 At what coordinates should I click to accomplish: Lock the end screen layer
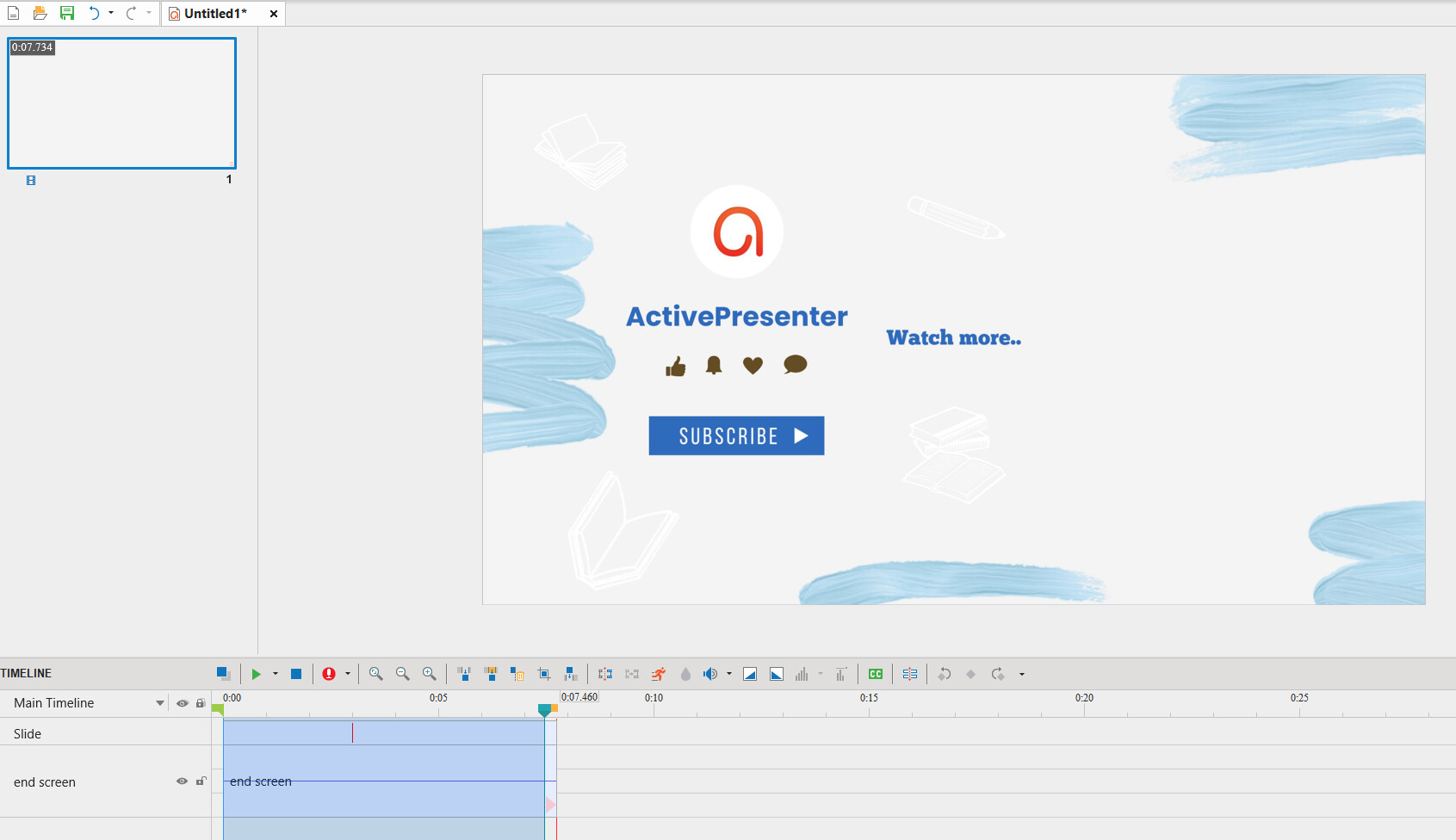(x=201, y=781)
